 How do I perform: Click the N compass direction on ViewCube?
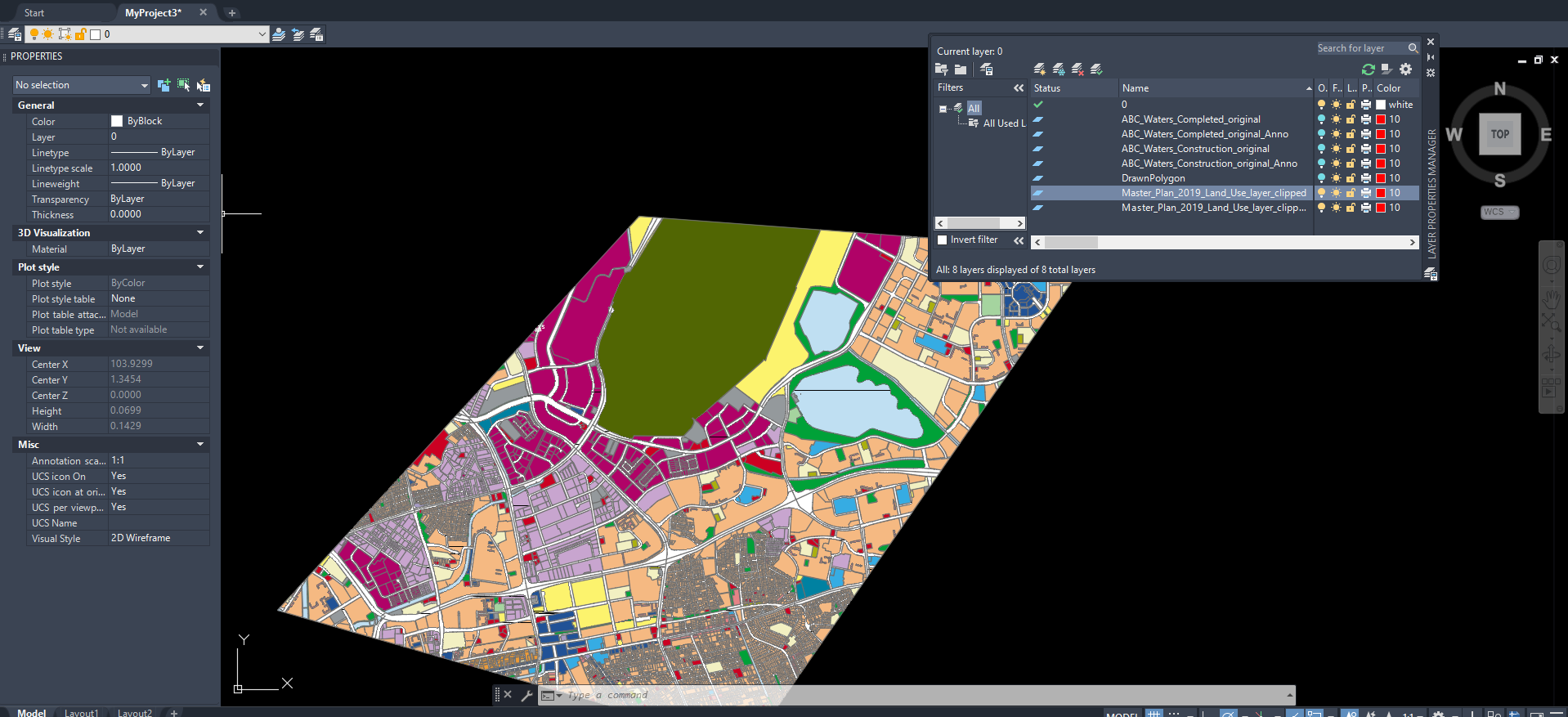[x=1500, y=88]
